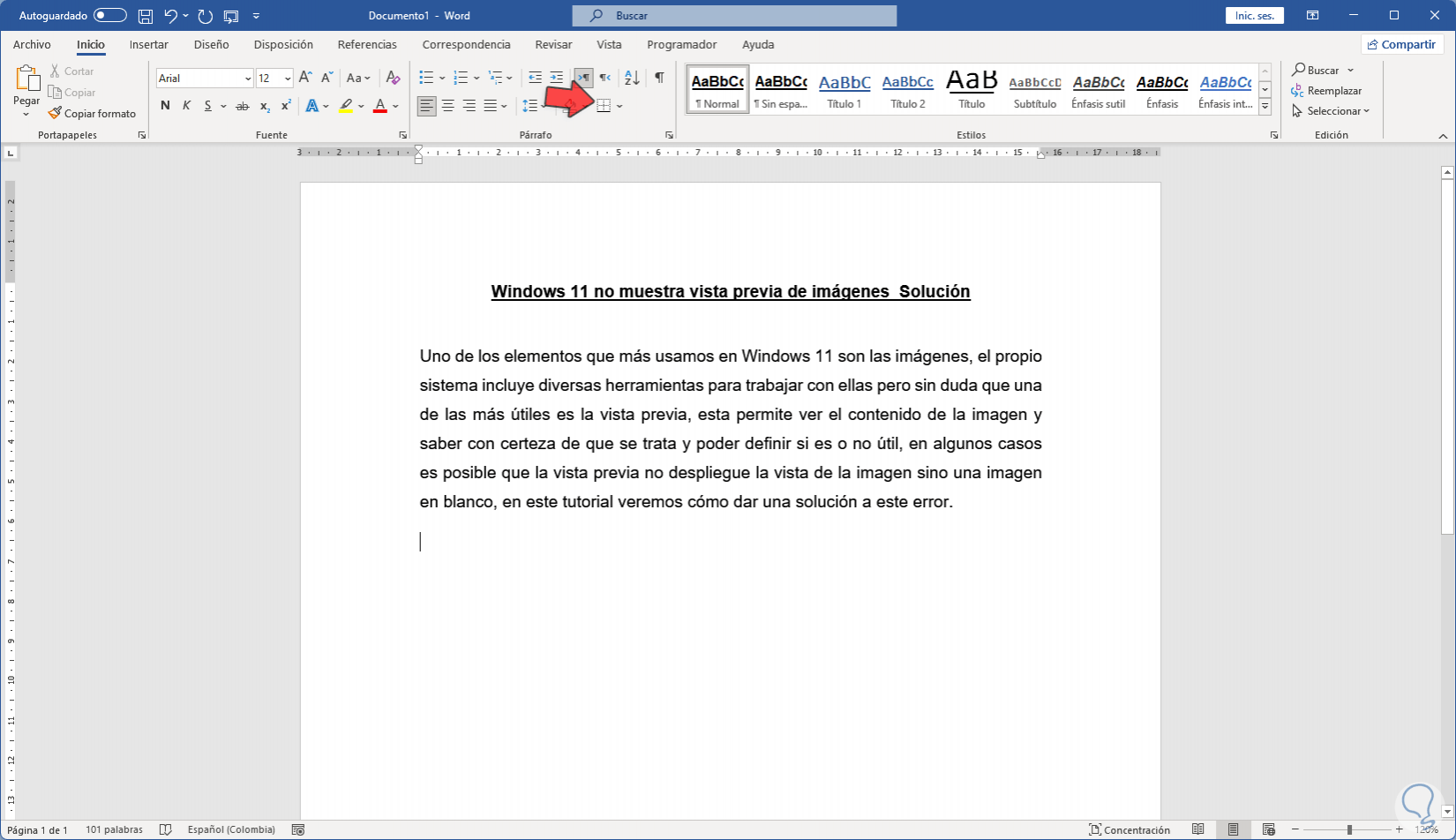Open the Programador tab
1456x840 pixels.
click(x=682, y=45)
